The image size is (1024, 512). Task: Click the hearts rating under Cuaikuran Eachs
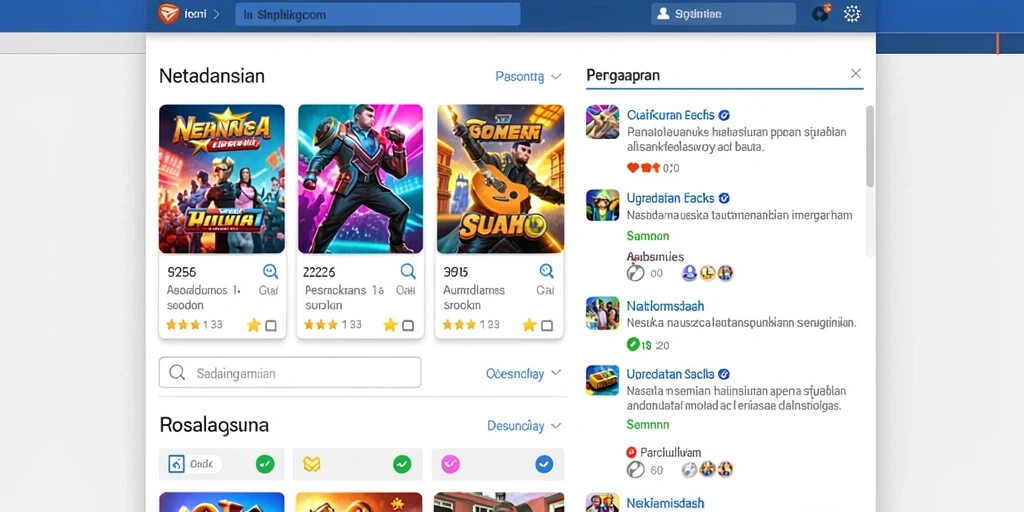[643, 168]
